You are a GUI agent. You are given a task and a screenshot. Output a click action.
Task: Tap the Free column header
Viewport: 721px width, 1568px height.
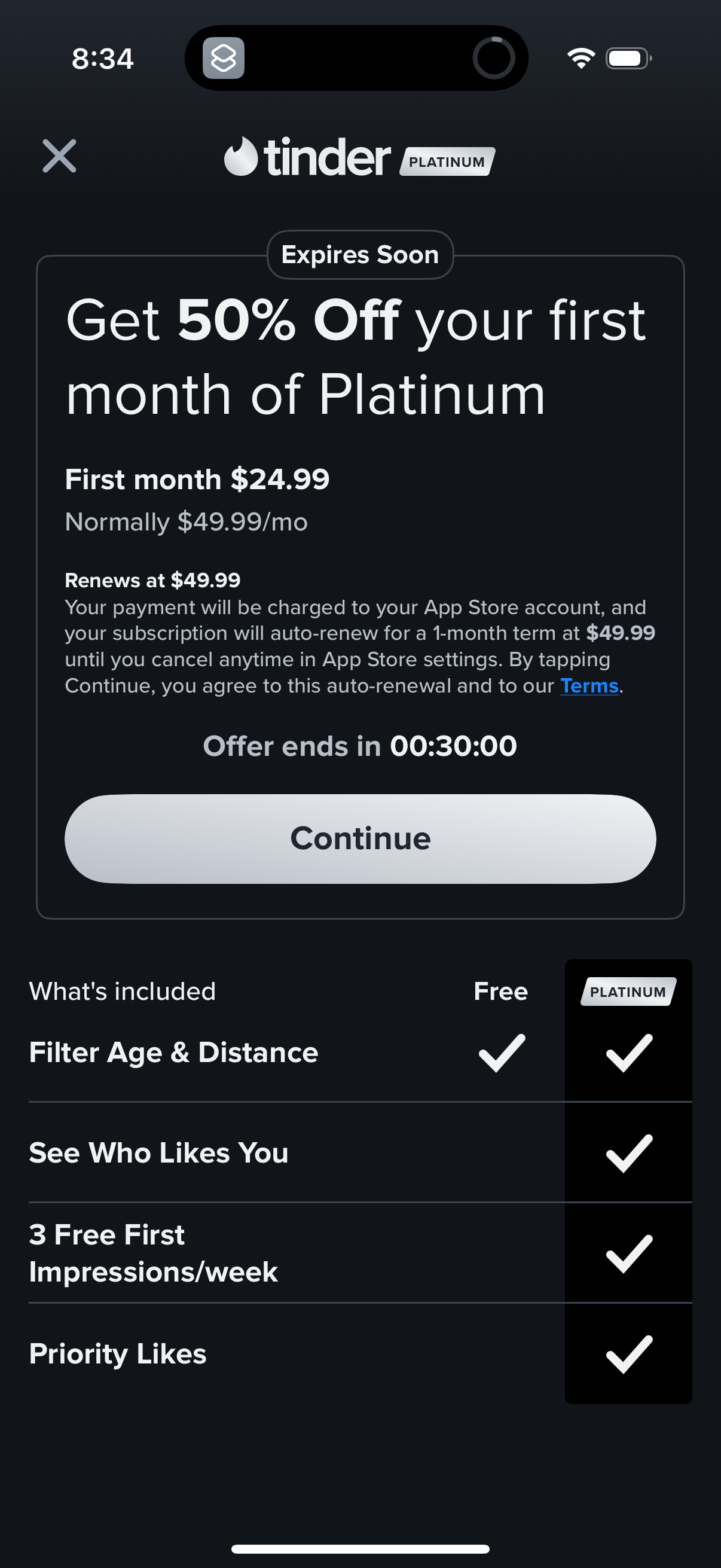[501, 992]
